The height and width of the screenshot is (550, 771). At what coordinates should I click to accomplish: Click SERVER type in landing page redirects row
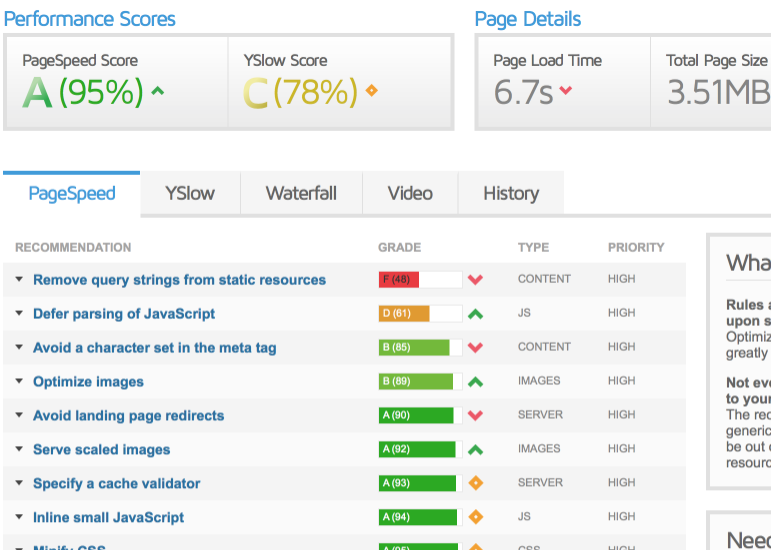[540, 414]
